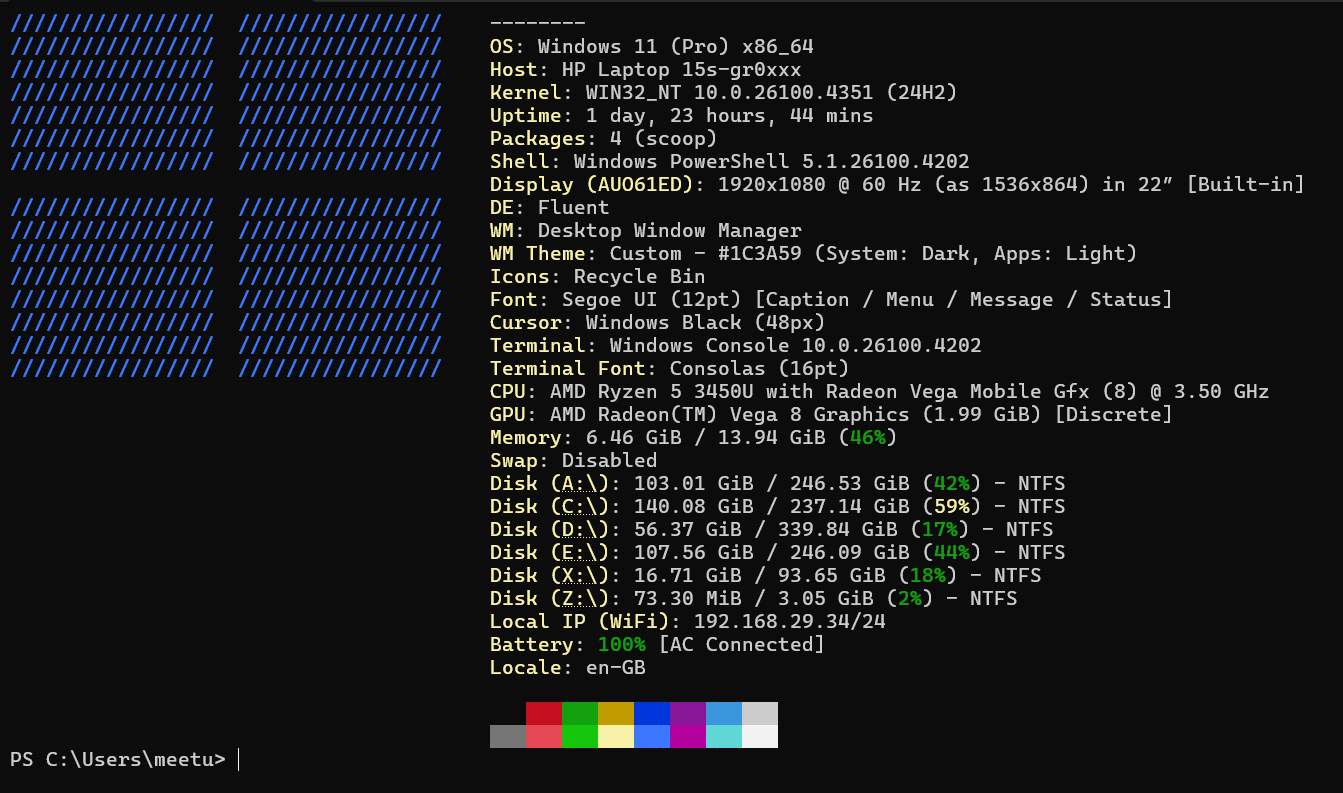Click the light gray block in top row
This screenshot has height=793, width=1343.
point(760,713)
